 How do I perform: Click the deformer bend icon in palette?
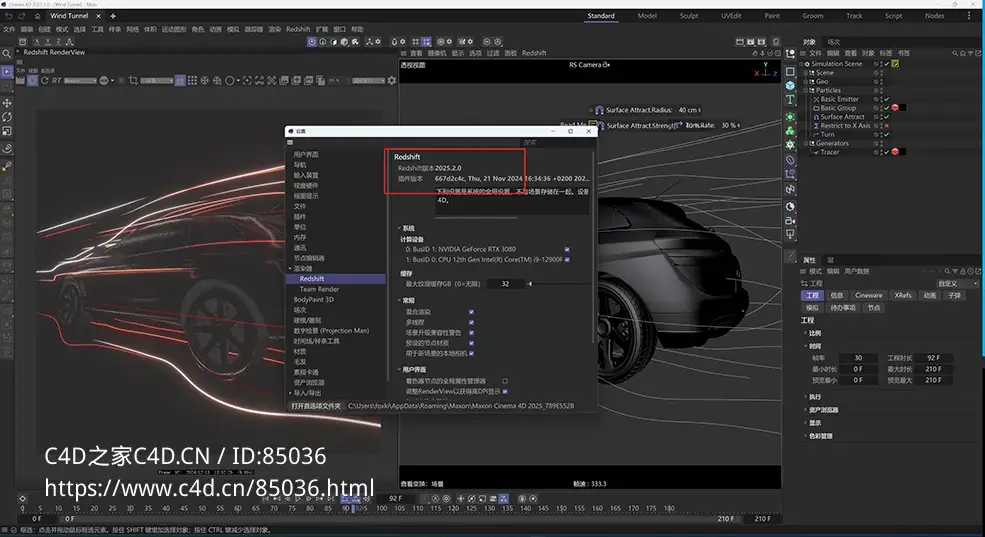pos(790,160)
